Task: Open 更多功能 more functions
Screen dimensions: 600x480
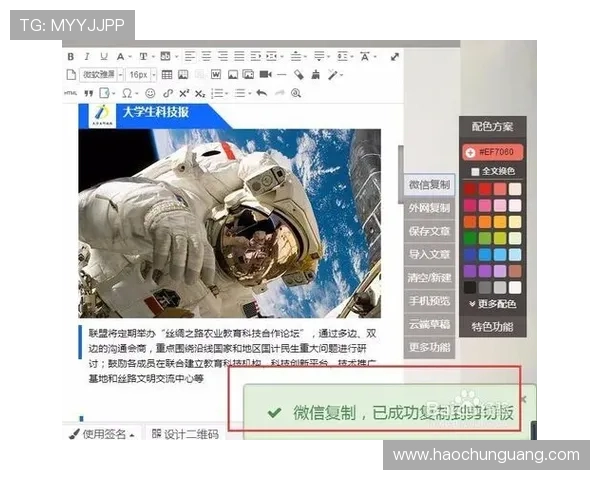Action: coord(429,347)
